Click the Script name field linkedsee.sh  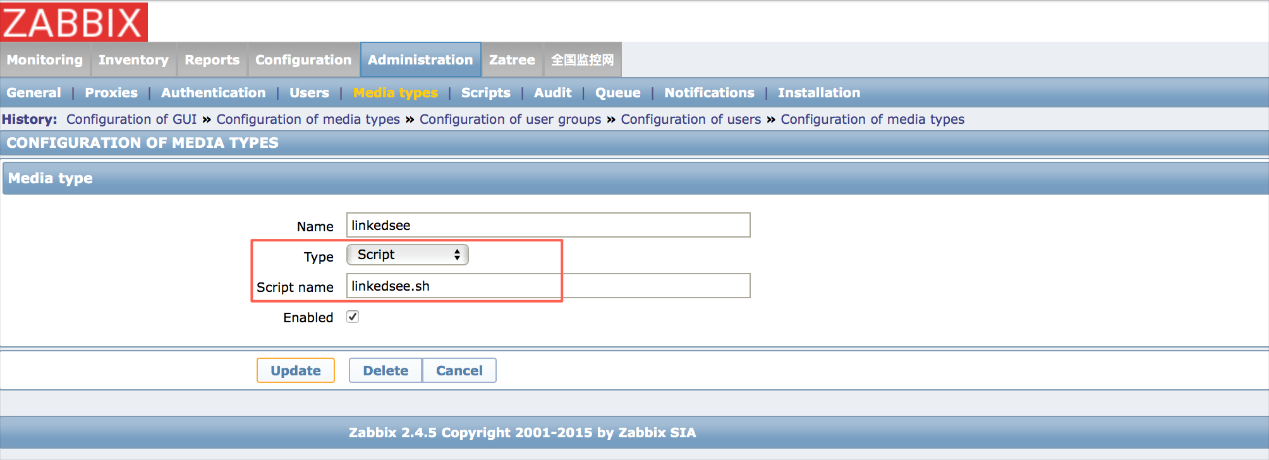point(548,286)
